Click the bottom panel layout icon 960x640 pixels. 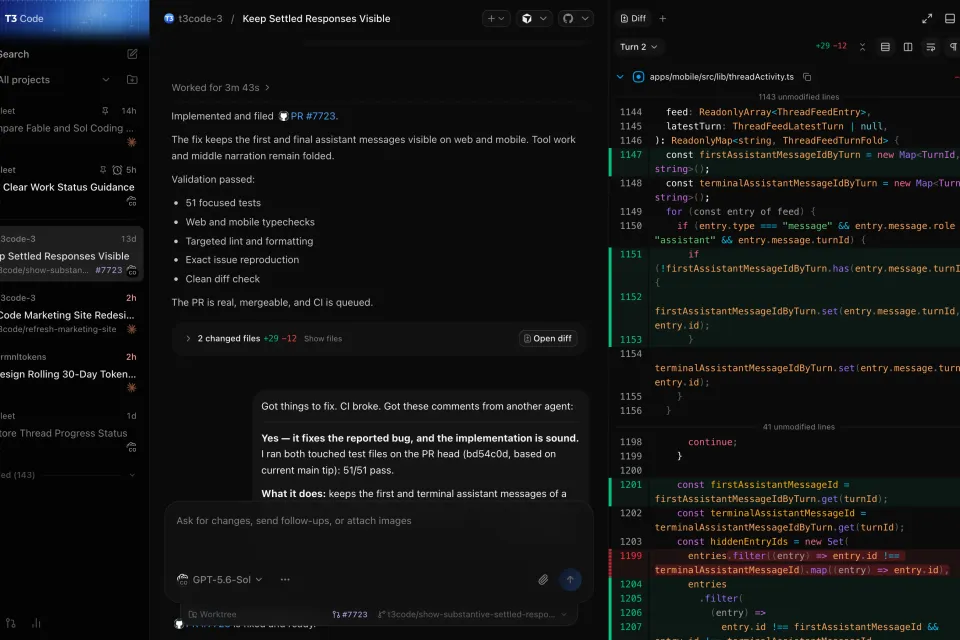tap(950, 18)
